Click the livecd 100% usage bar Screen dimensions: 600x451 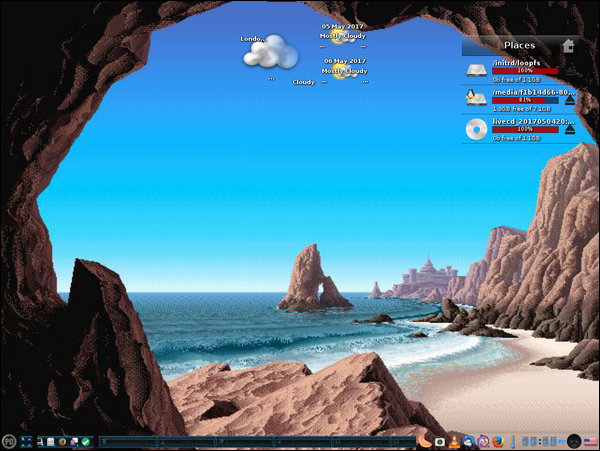coord(525,129)
